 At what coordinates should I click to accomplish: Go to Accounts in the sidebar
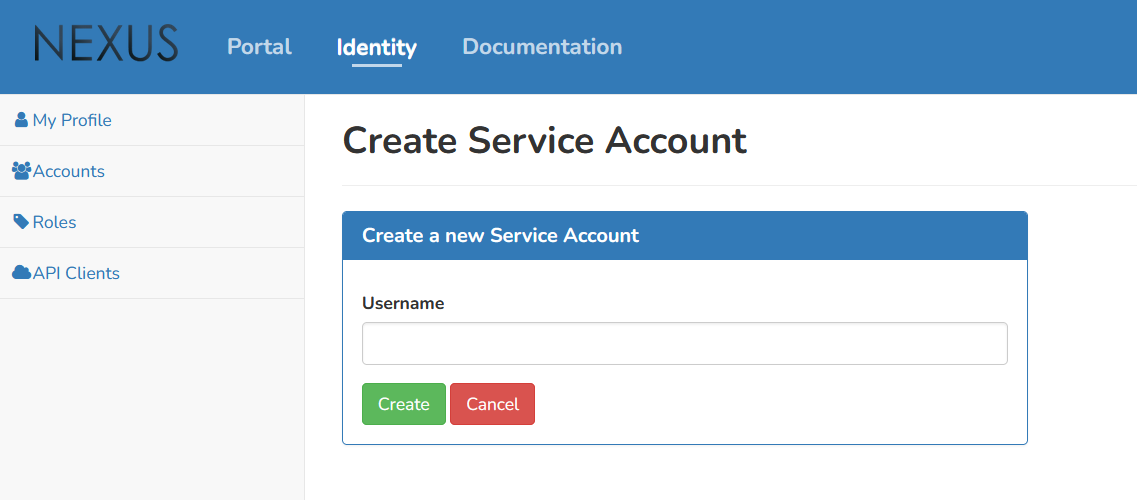coord(68,171)
